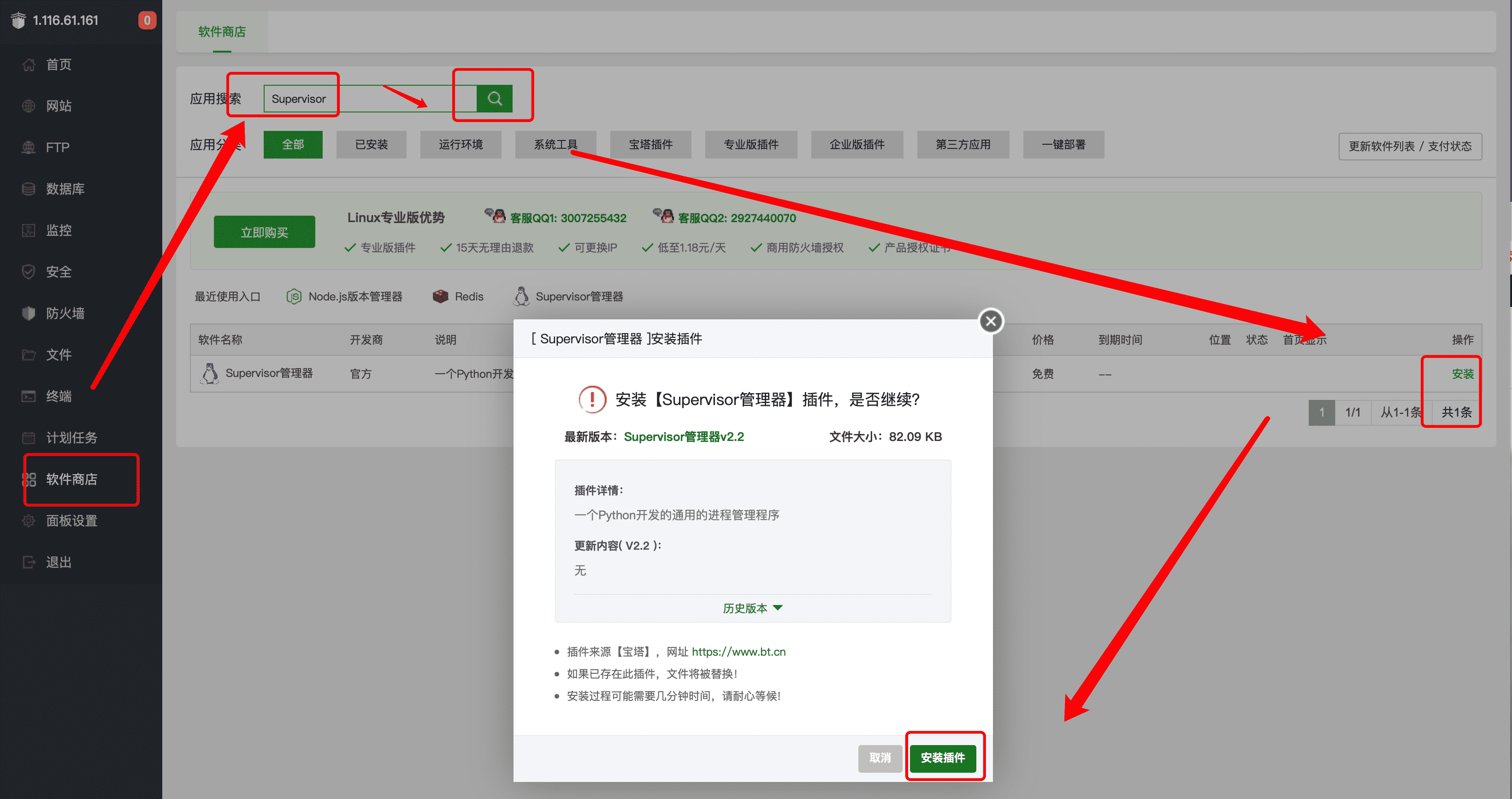Click the search magnifier button
1512x799 pixels.
click(x=494, y=99)
